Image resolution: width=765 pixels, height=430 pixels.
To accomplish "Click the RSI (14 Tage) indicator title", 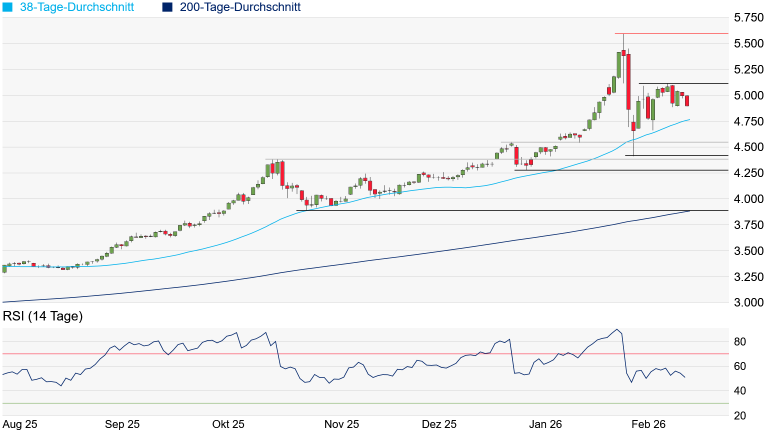I will click(42, 317).
